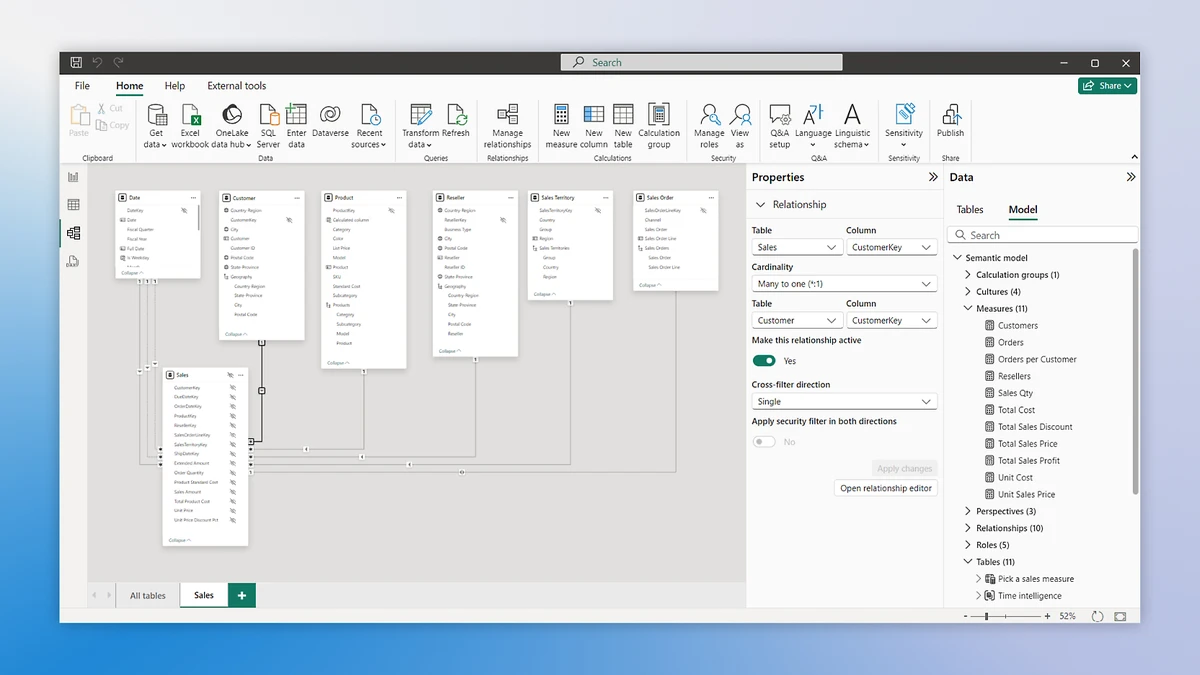The image size is (1200, 675).
Task: Open the Cardinality dropdown
Action: pos(844,284)
